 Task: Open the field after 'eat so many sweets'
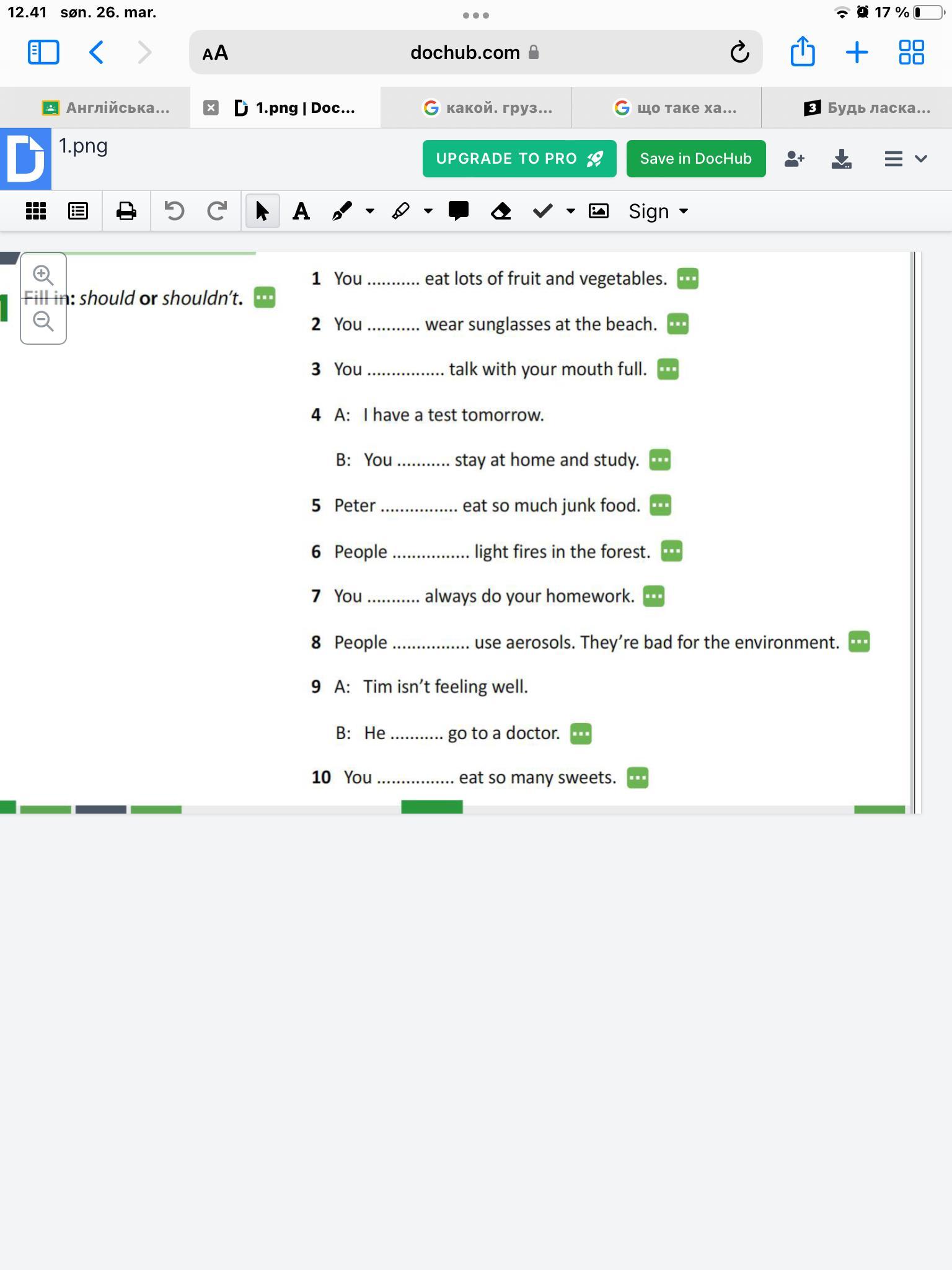click(x=638, y=778)
